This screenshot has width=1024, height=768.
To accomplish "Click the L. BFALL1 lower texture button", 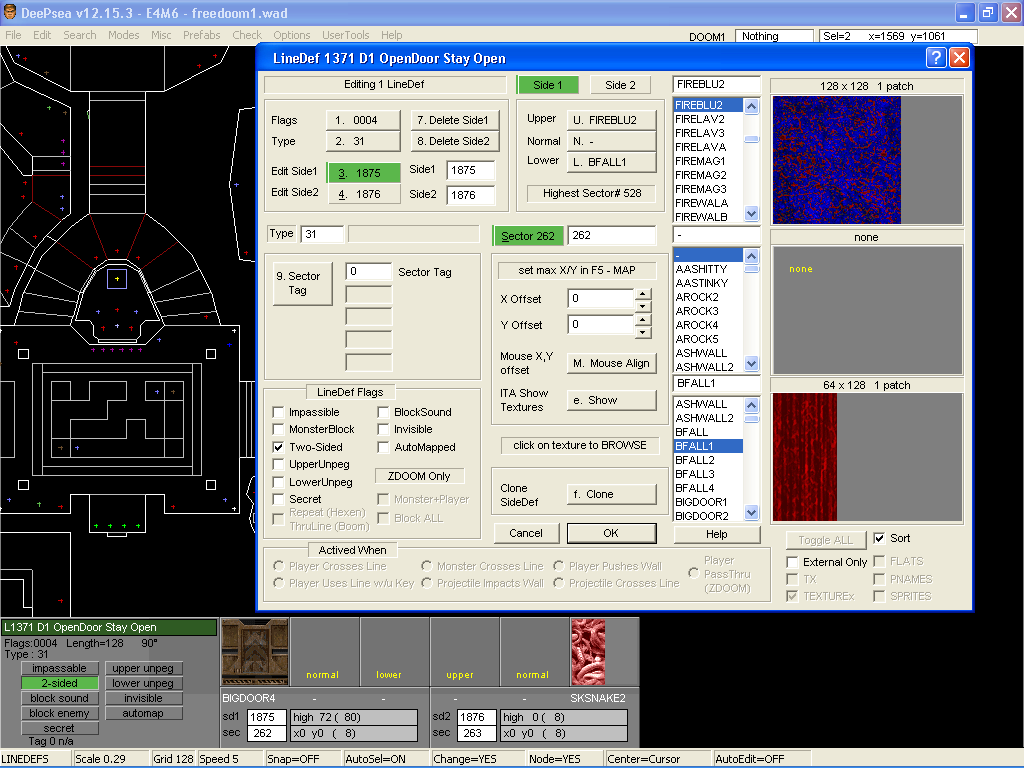I will click(611, 162).
